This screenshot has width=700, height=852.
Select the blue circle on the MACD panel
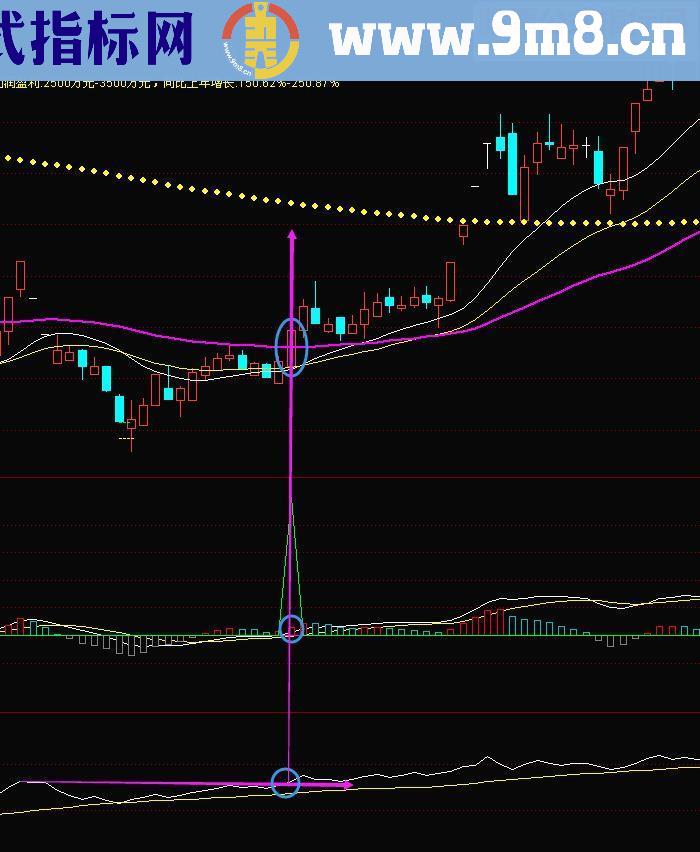291,629
